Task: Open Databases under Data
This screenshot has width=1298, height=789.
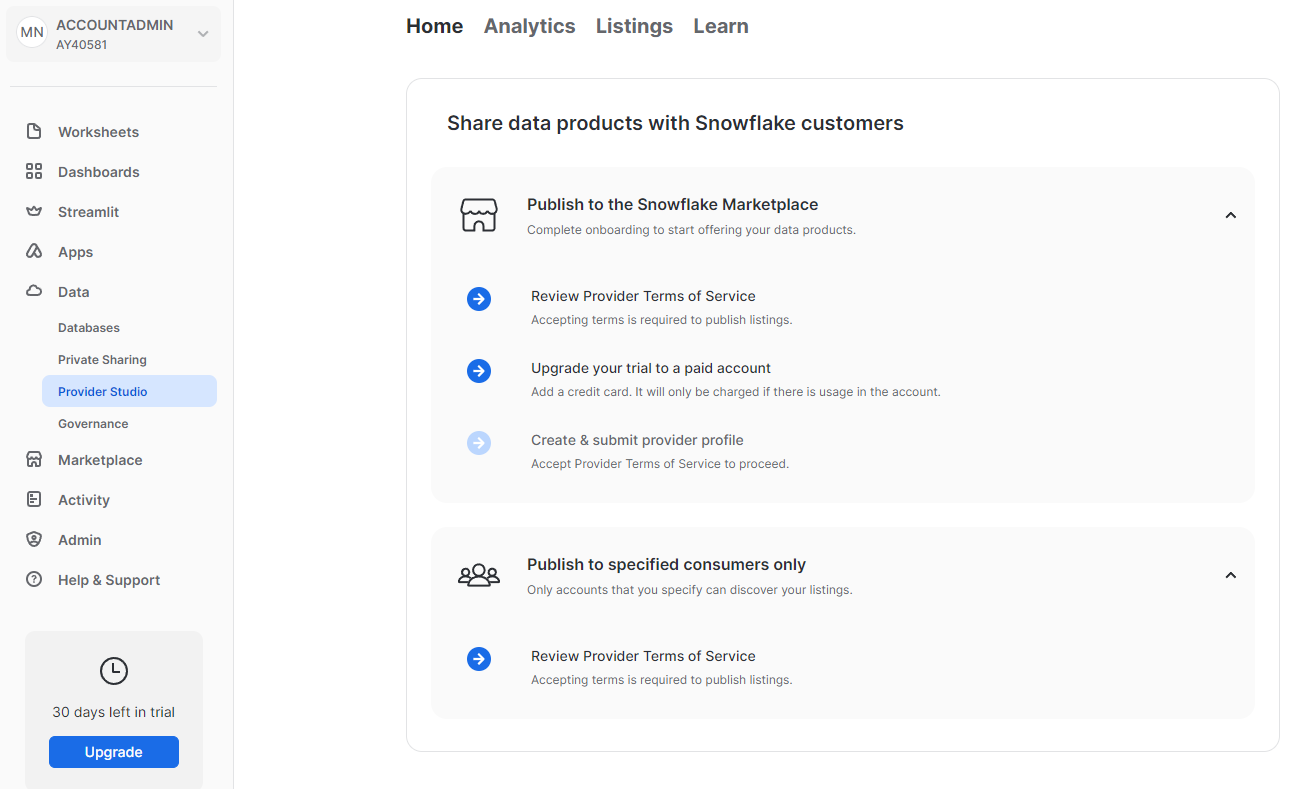Action: tap(89, 328)
